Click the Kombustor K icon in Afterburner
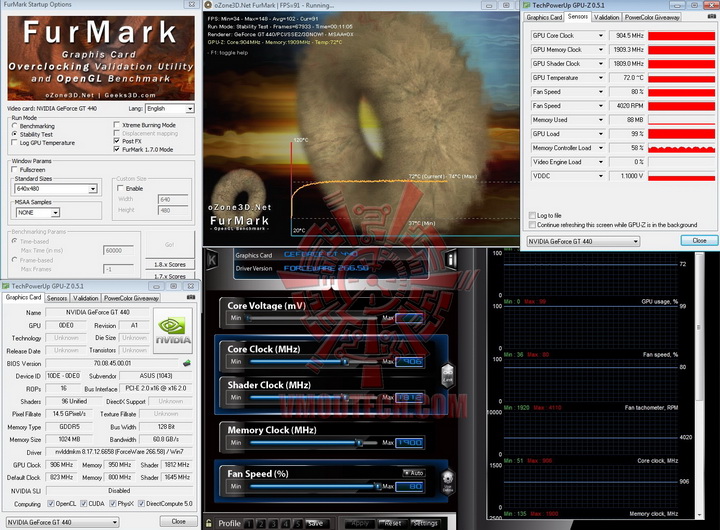Viewport: 720px width, 530px height. (212, 260)
